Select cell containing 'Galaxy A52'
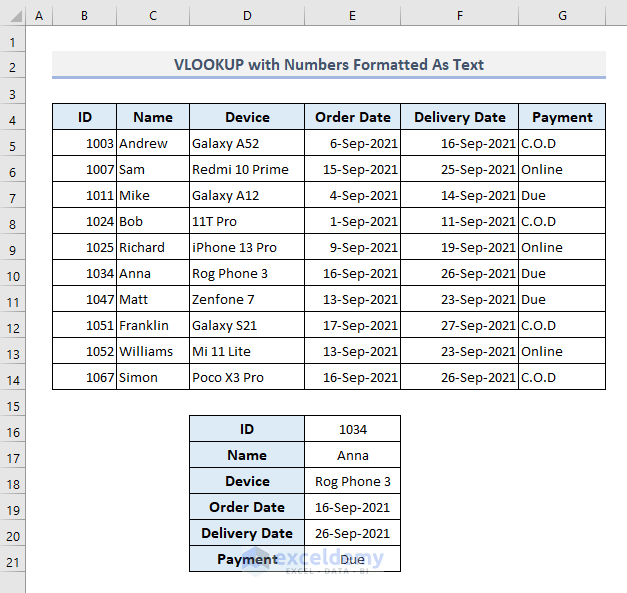Screen dimensions: 627x593 247,143
